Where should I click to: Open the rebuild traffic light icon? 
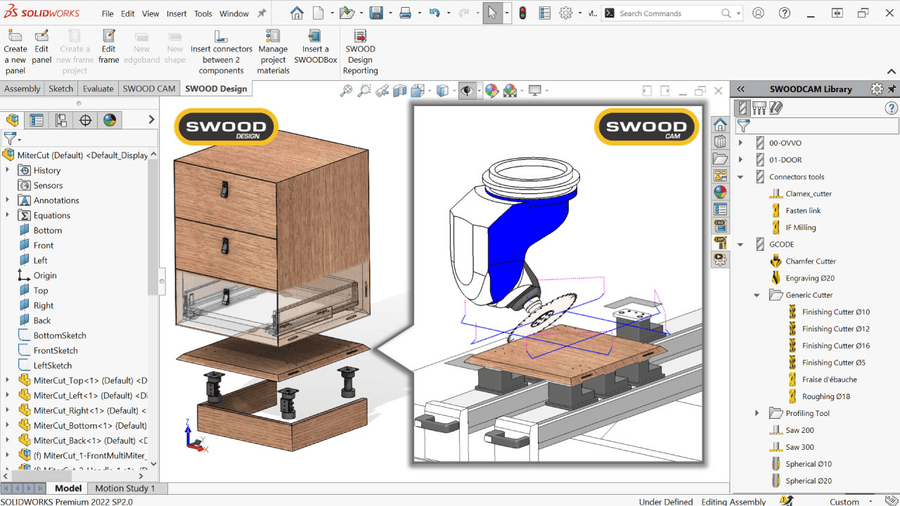coord(521,13)
